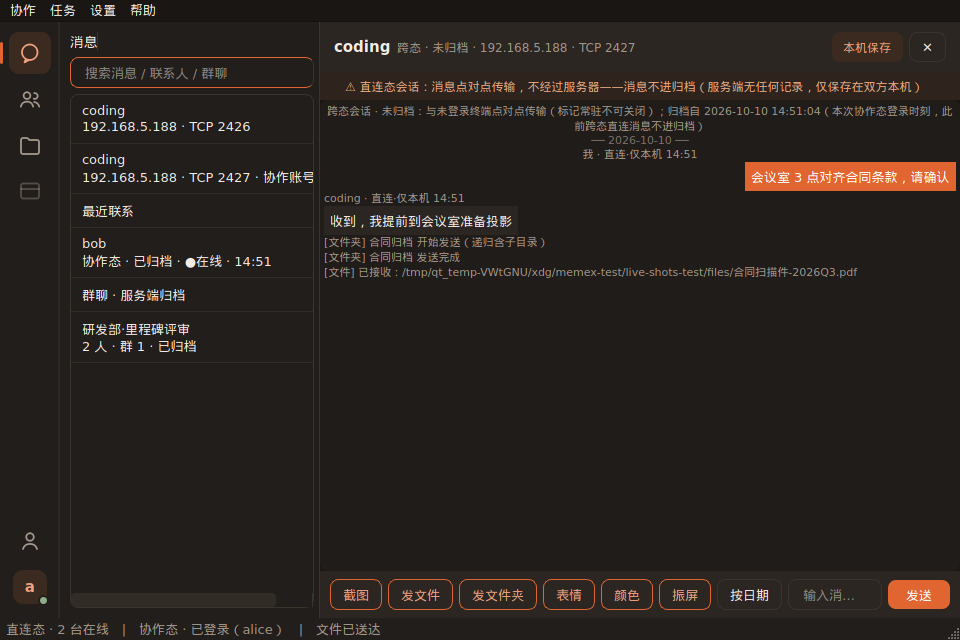Open the 帮助 menu
The height and width of the screenshot is (640, 960).
point(143,10)
